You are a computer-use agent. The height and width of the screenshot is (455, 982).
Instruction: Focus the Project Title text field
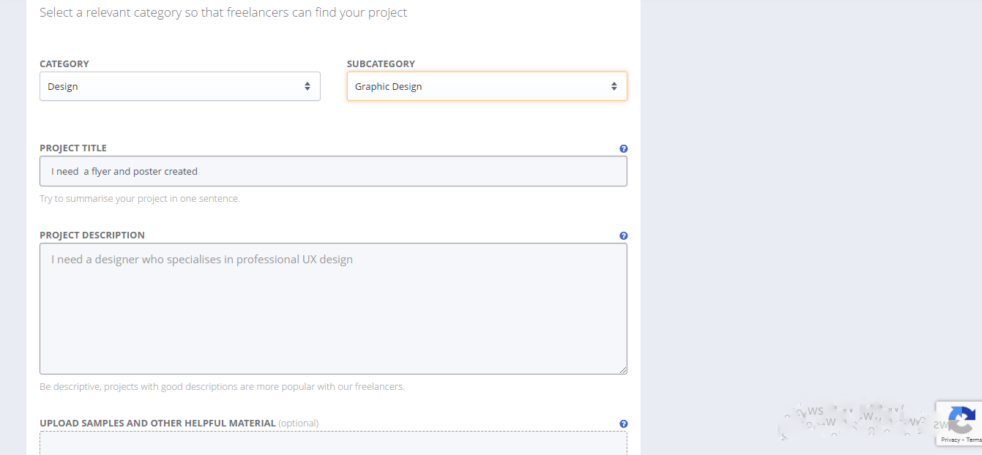coord(333,171)
